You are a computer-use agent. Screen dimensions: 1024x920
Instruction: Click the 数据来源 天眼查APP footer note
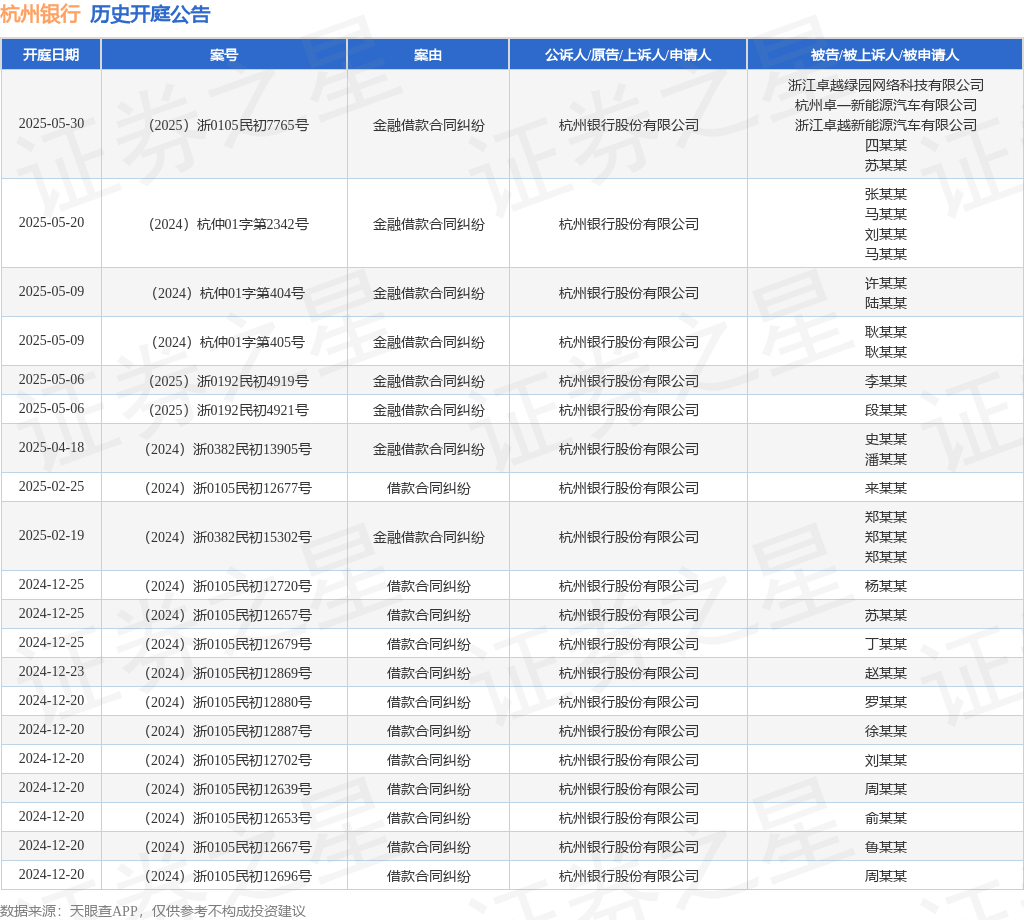pyautogui.click(x=153, y=911)
